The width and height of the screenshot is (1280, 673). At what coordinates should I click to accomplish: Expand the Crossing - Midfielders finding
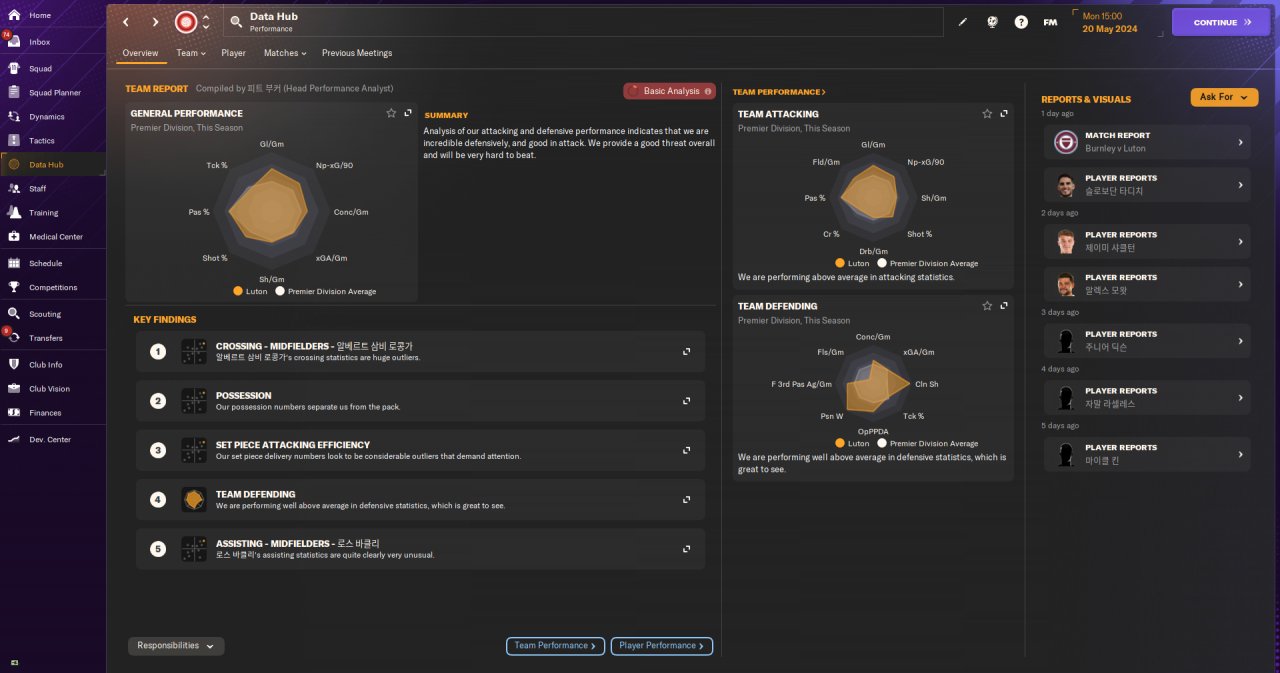tap(686, 352)
